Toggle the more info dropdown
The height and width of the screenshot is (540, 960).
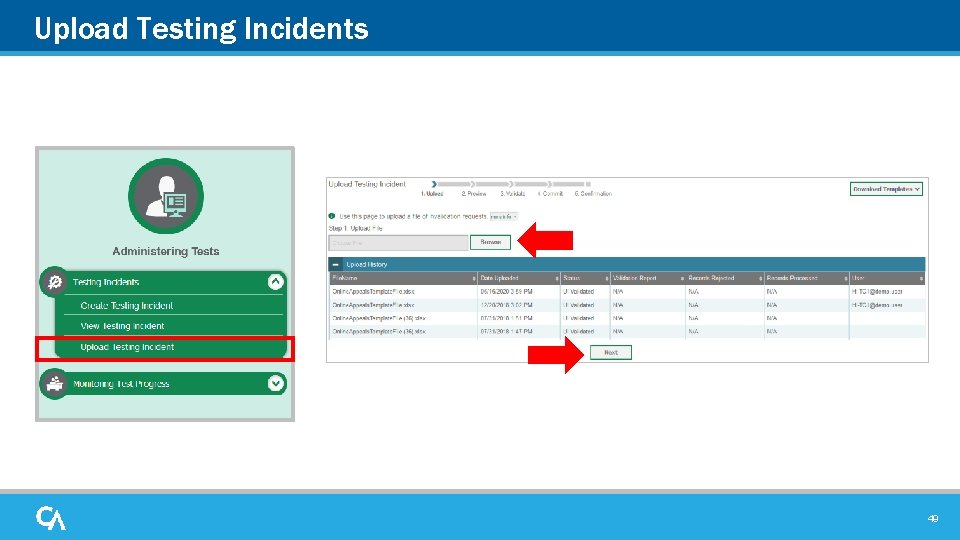click(504, 217)
